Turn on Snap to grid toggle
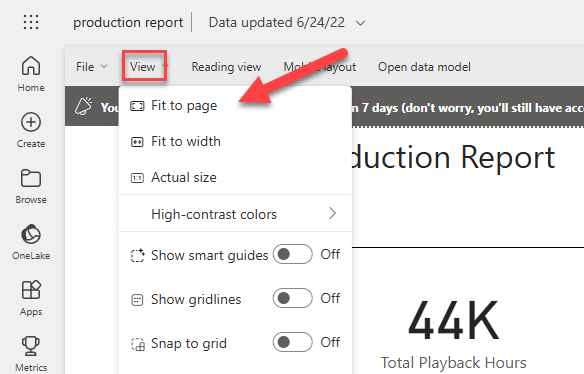 click(292, 342)
